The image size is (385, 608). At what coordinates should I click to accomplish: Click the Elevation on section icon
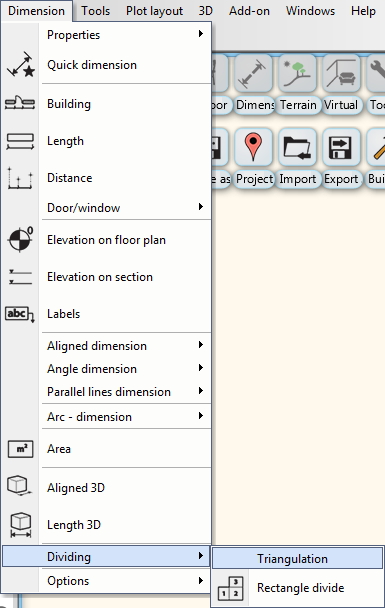[x=20, y=277]
